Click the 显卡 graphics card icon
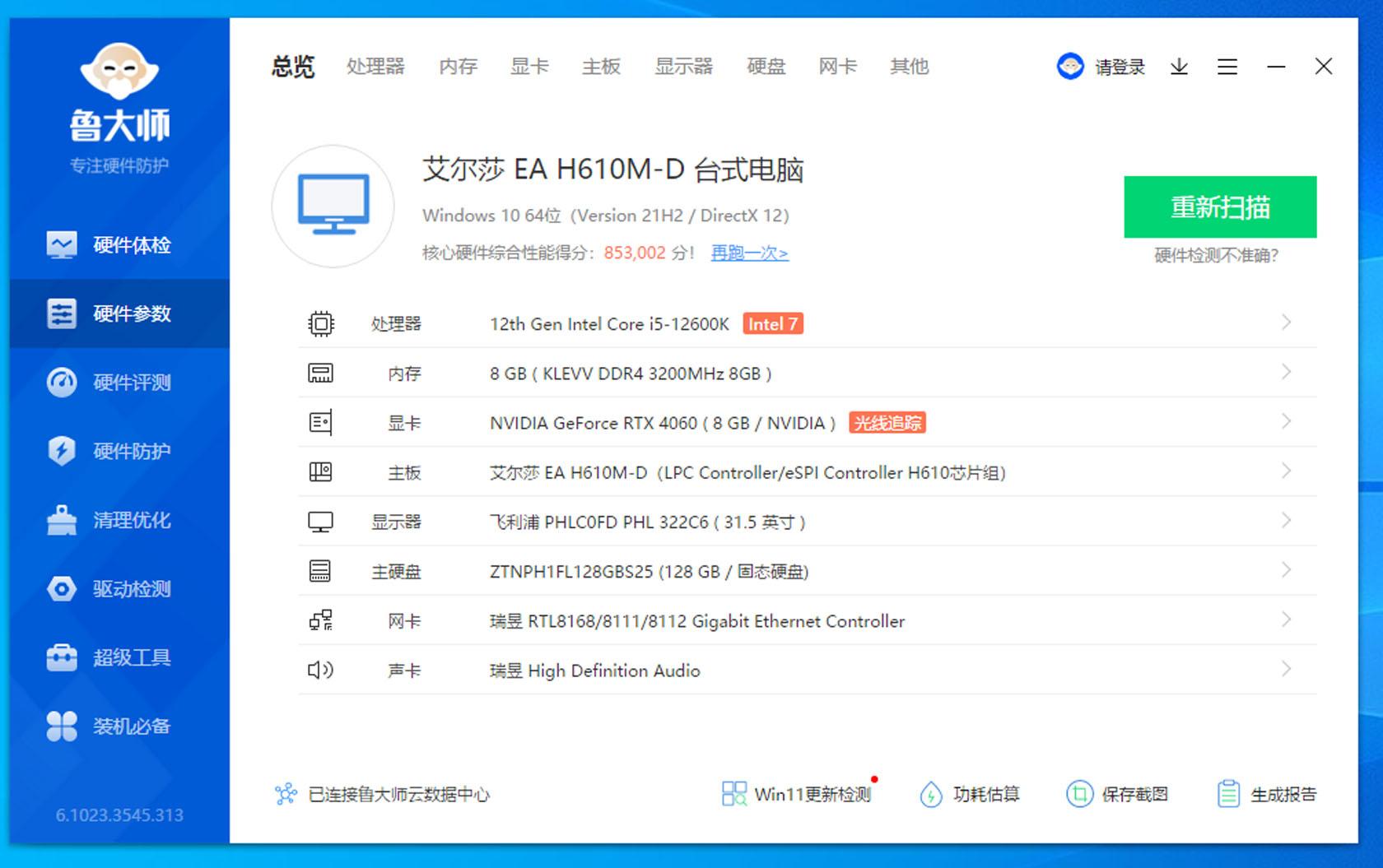 pyautogui.click(x=321, y=423)
